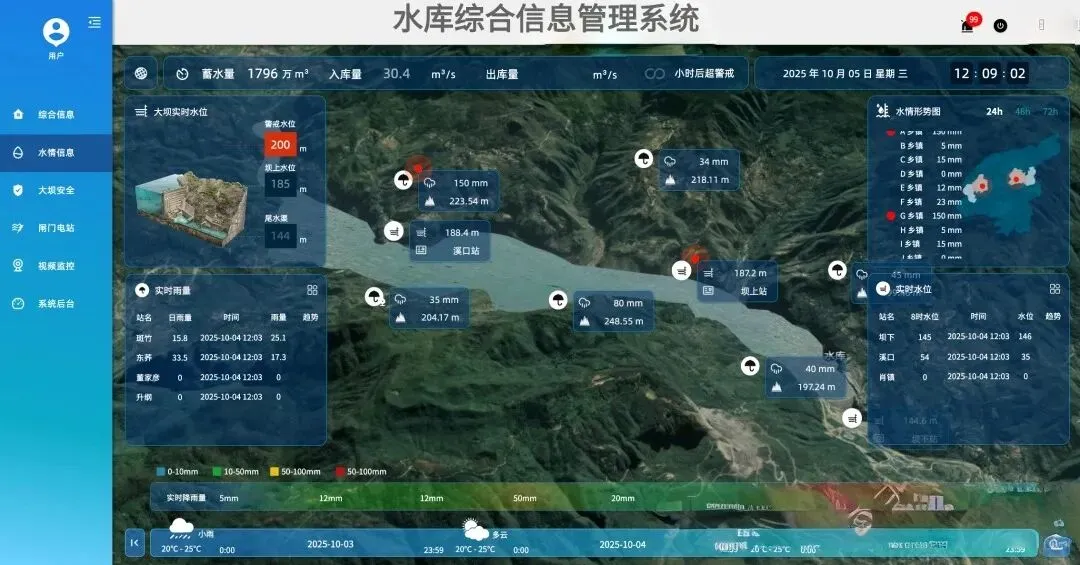Click the water level marker near 144.6 m

852,418
